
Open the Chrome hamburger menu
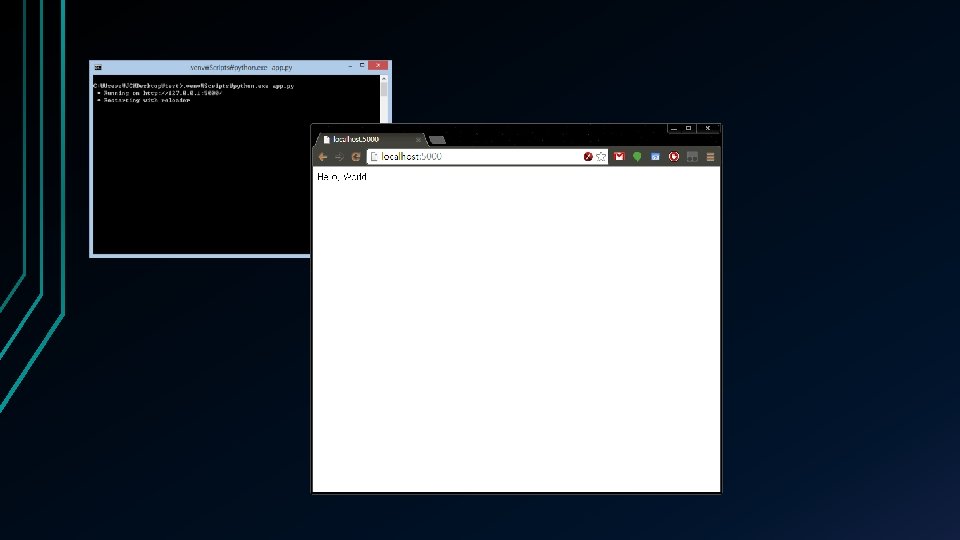(x=710, y=157)
